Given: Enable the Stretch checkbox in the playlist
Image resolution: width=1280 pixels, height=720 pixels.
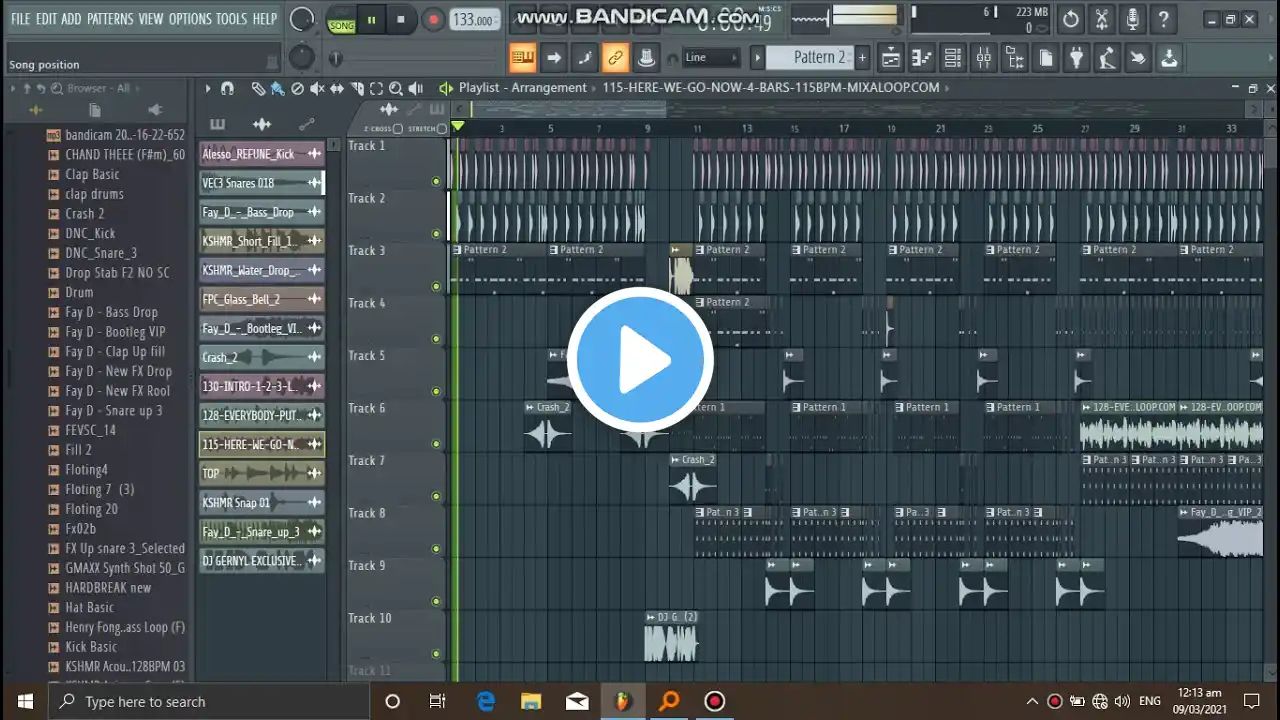Looking at the screenshot, I should point(442,129).
